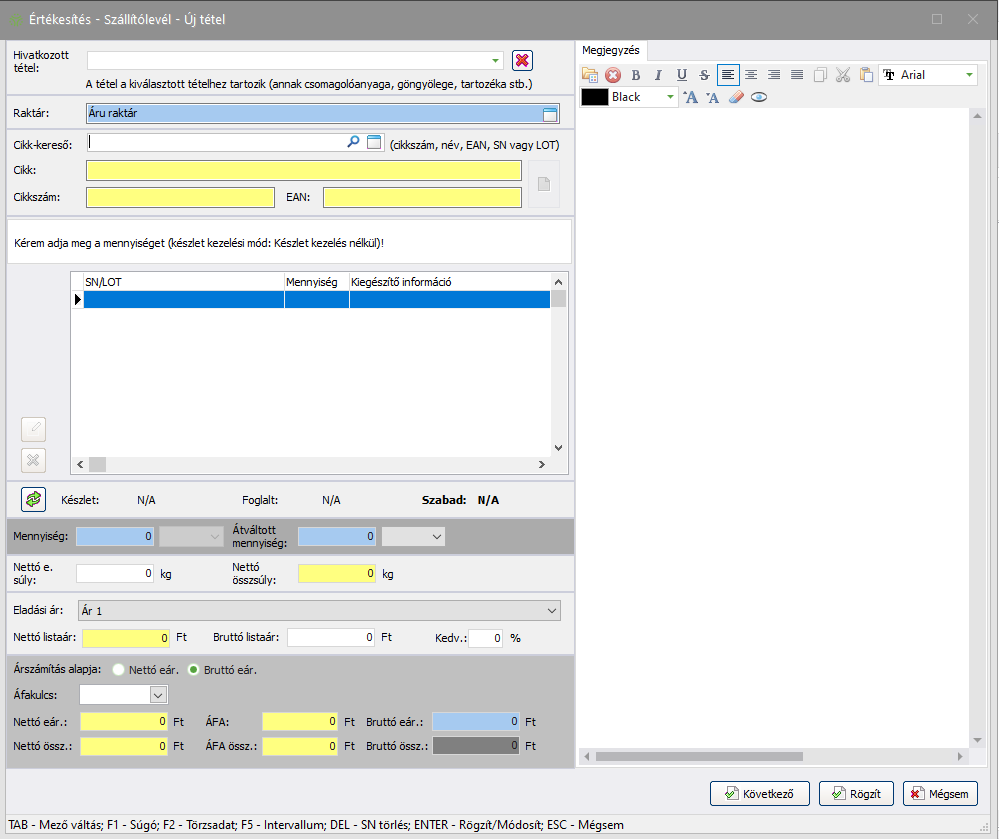The height and width of the screenshot is (839, 999).
Task: Select the Nettó eár. radio button
Action: (x=119, y=669)
